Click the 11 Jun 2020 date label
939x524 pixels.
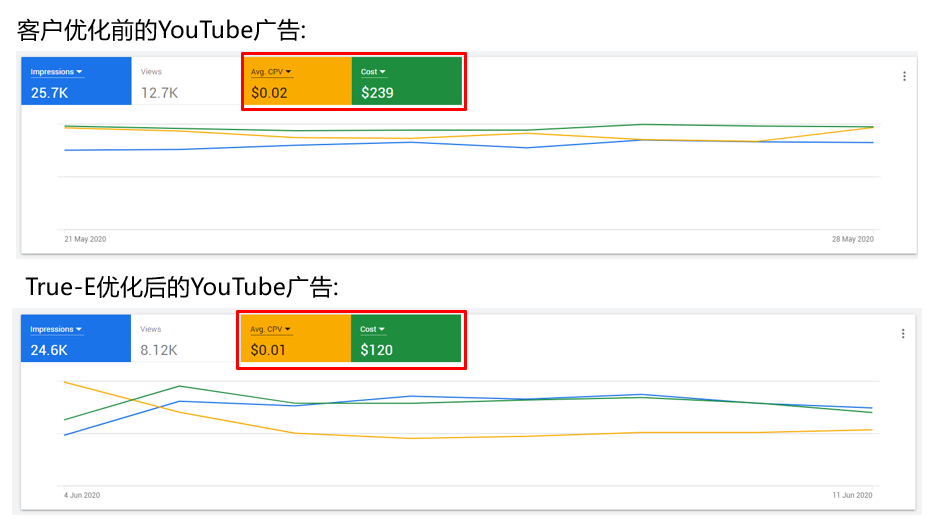tap(853, 495)
